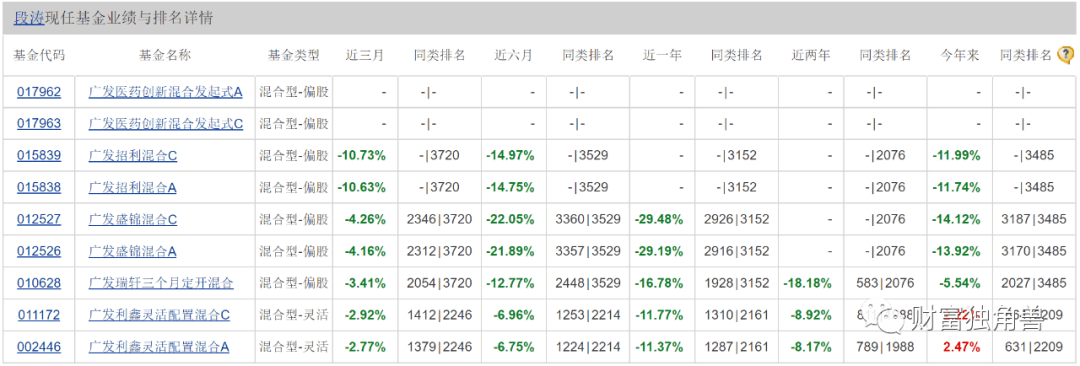Select the 广发盛锦混合A fund name
Viewport: 1080px width, 366px height.
point(133,252)
